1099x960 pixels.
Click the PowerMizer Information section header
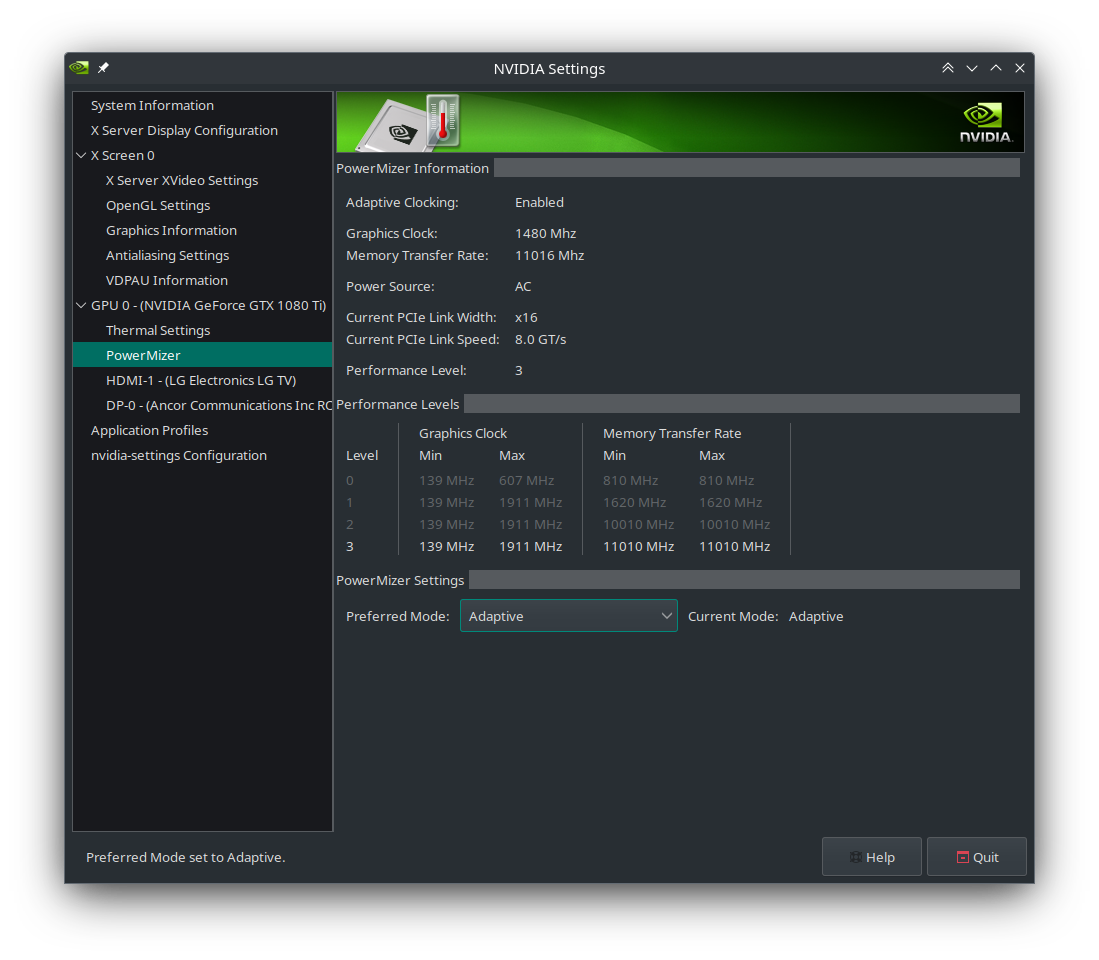[413, 168]
